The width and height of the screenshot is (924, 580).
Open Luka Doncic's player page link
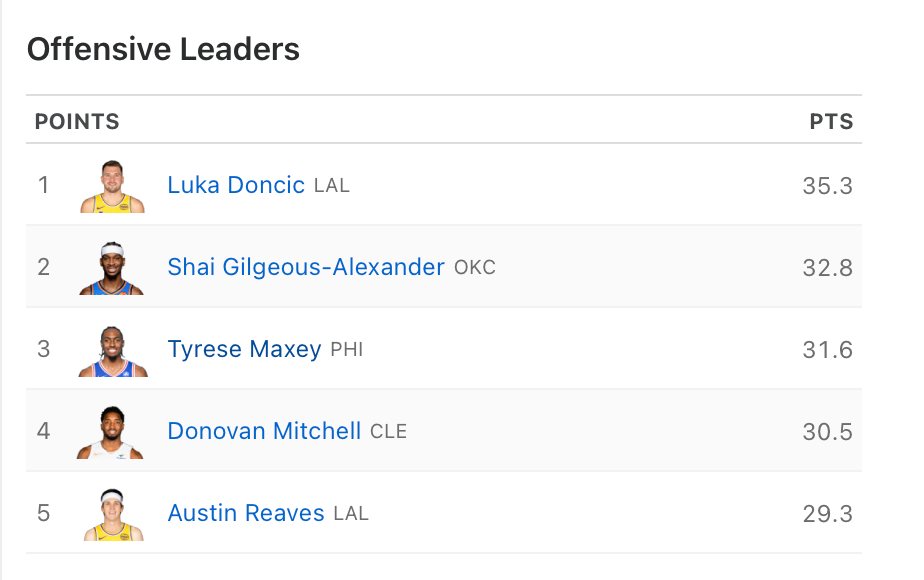pyautogui.click(x=236, y=185)
